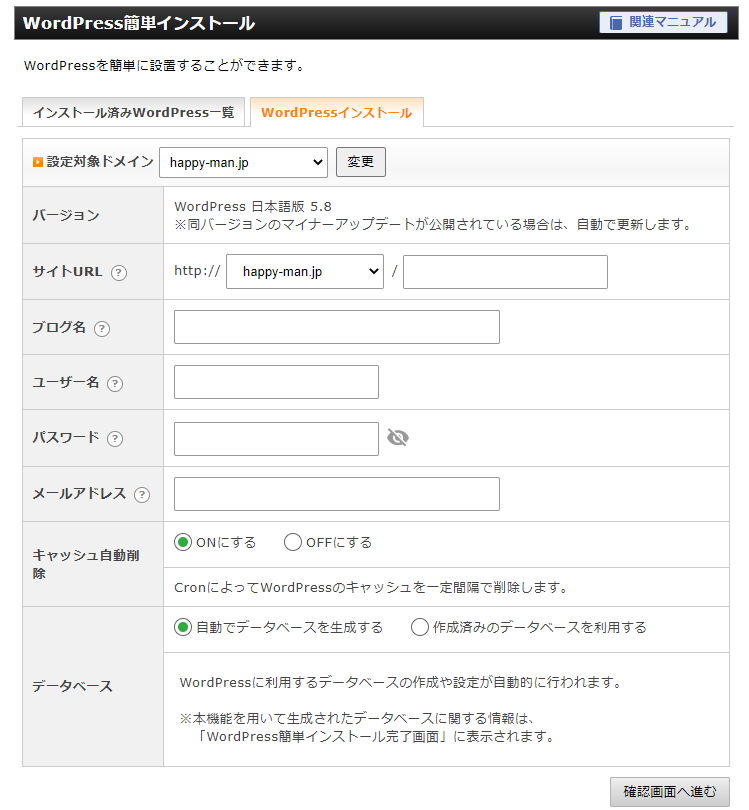Toggle password visibility eye icon
Image resolution: width=749 pixels, height=810 pixels.
[398, 438]
